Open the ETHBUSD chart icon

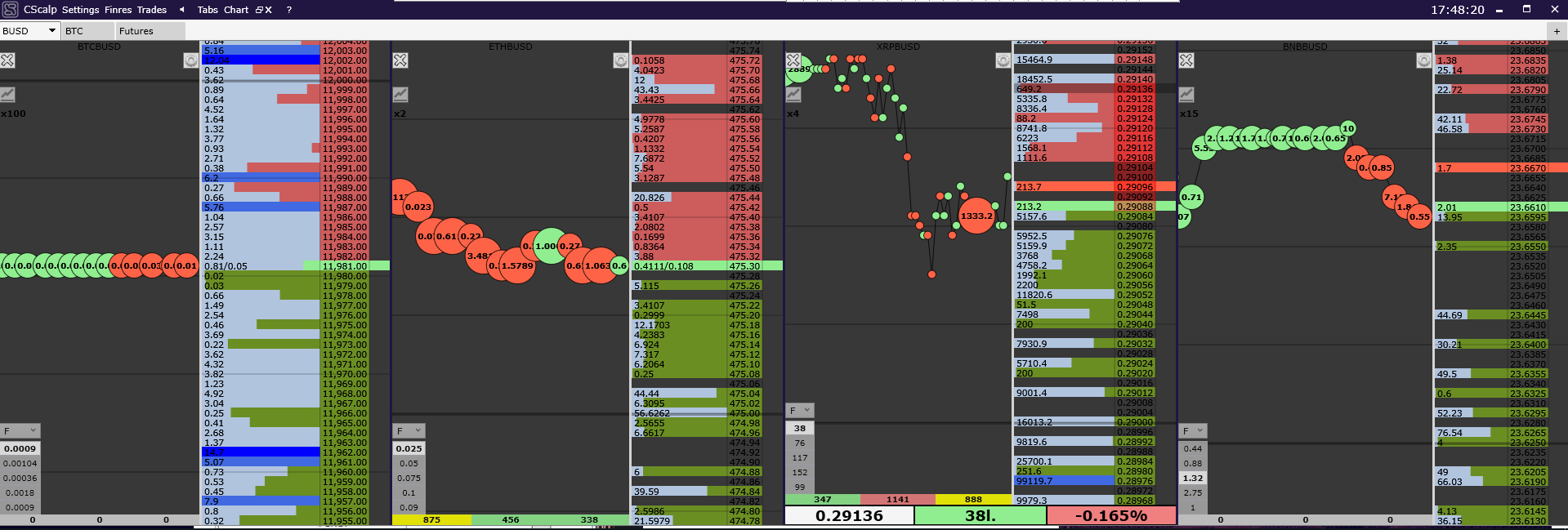(400, 95)
